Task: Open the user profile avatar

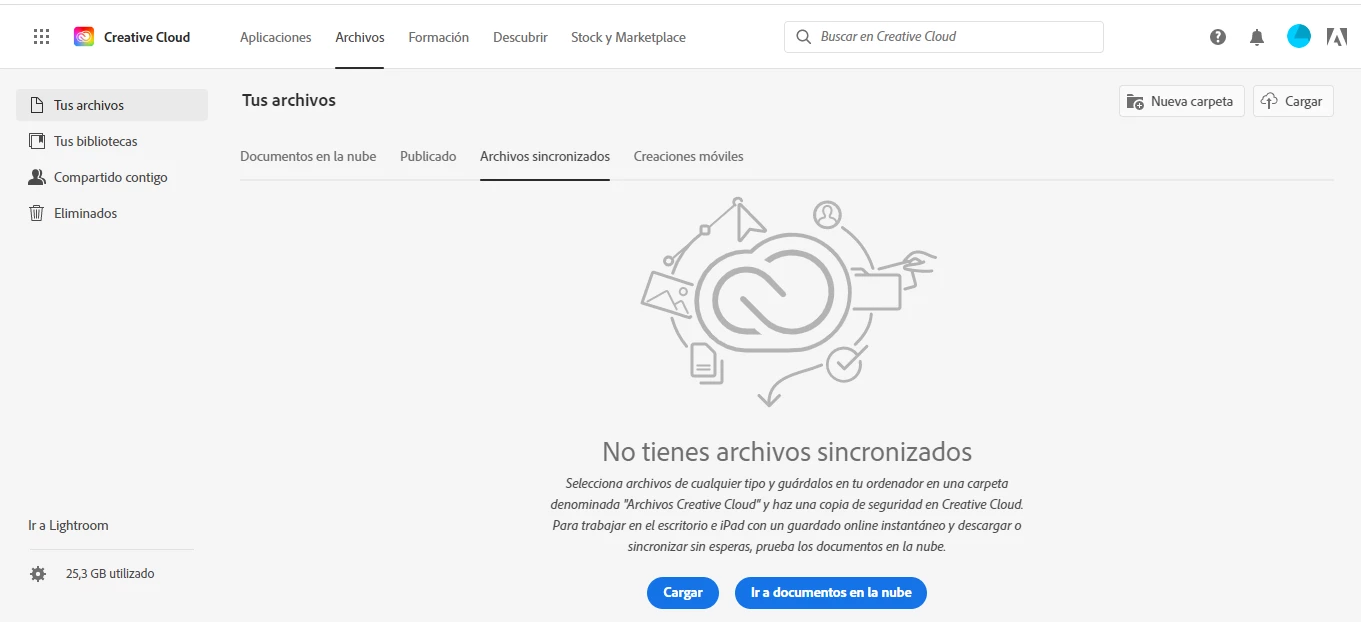Action: (x=1298, y=37)
